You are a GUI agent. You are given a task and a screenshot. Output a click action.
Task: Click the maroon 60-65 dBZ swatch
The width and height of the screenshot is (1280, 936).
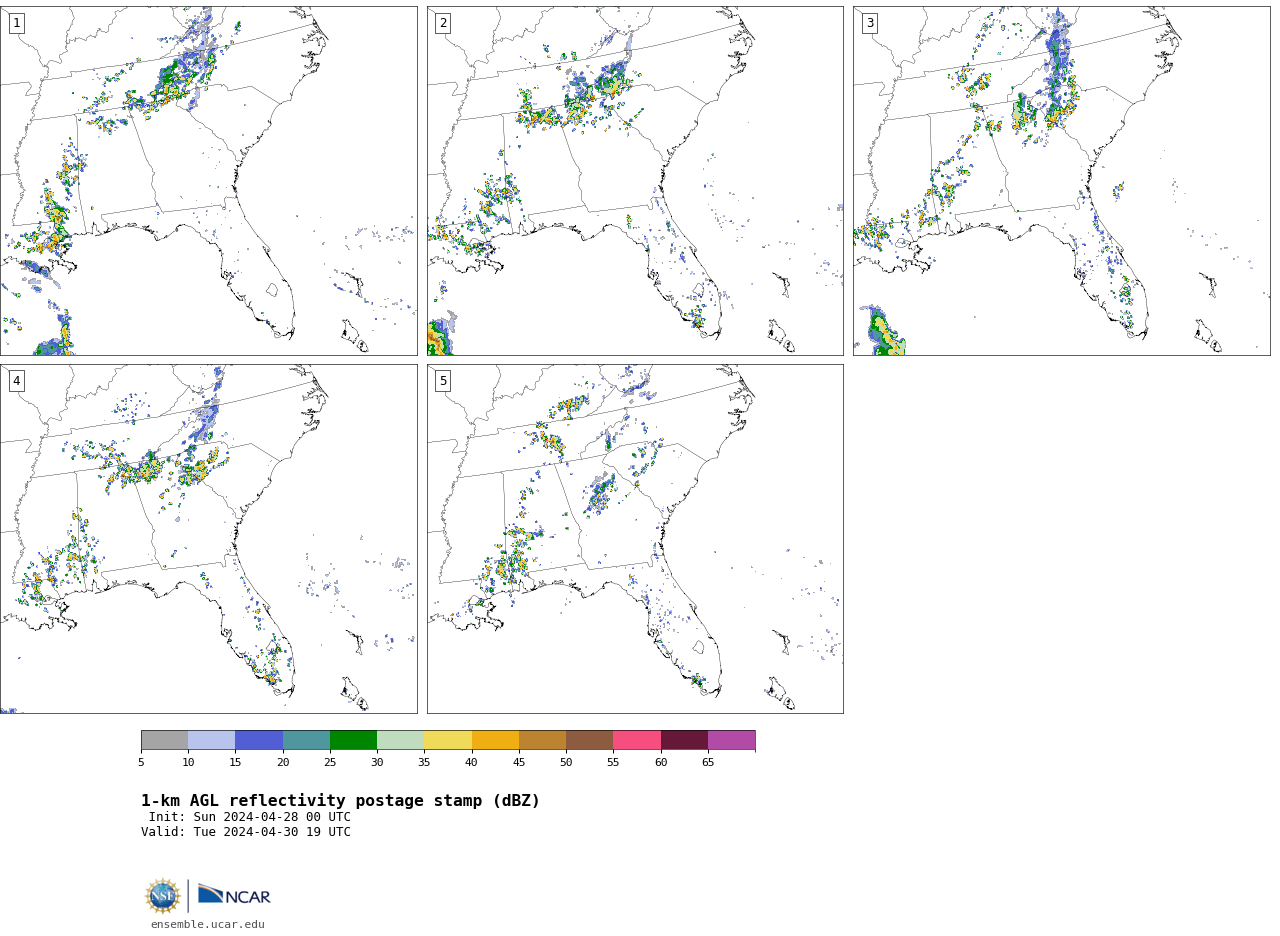684,740
